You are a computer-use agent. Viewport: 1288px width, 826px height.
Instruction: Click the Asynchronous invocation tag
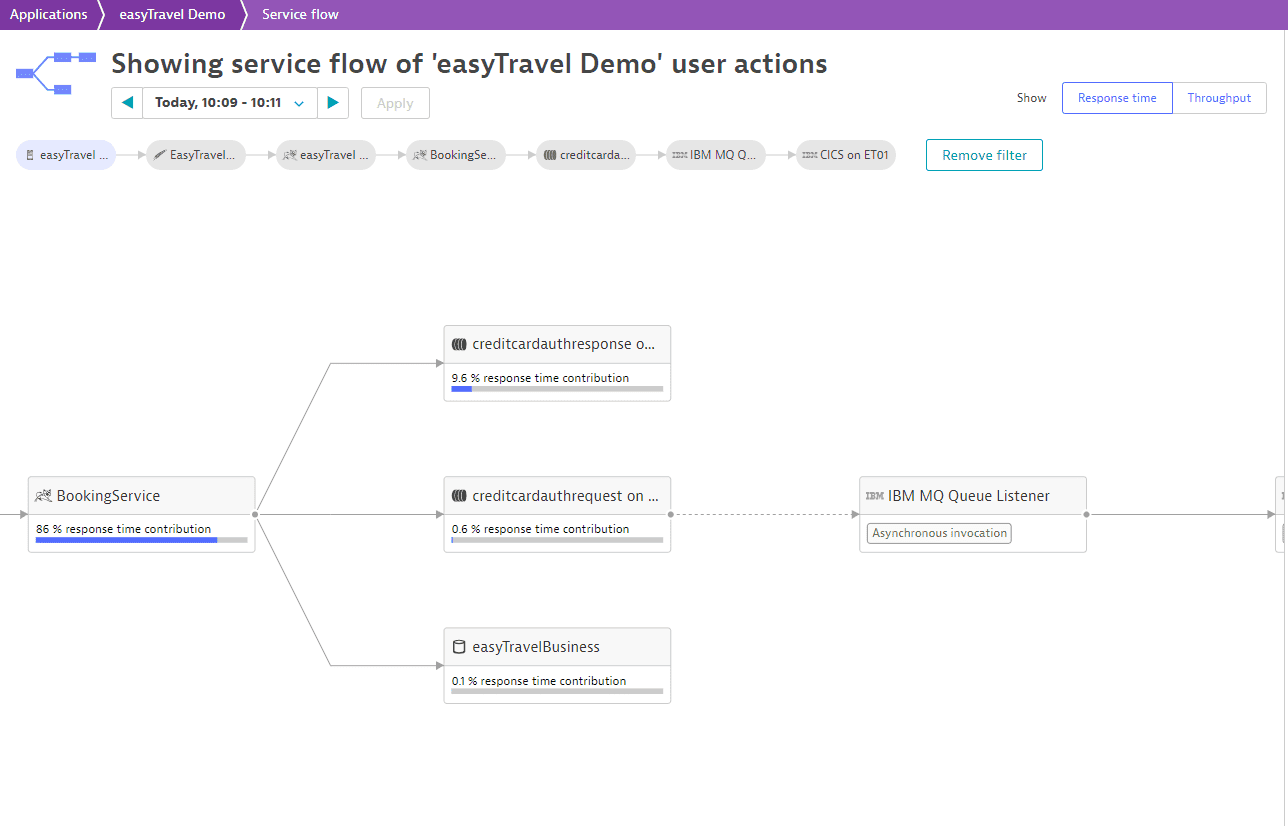tap(939, 533)
